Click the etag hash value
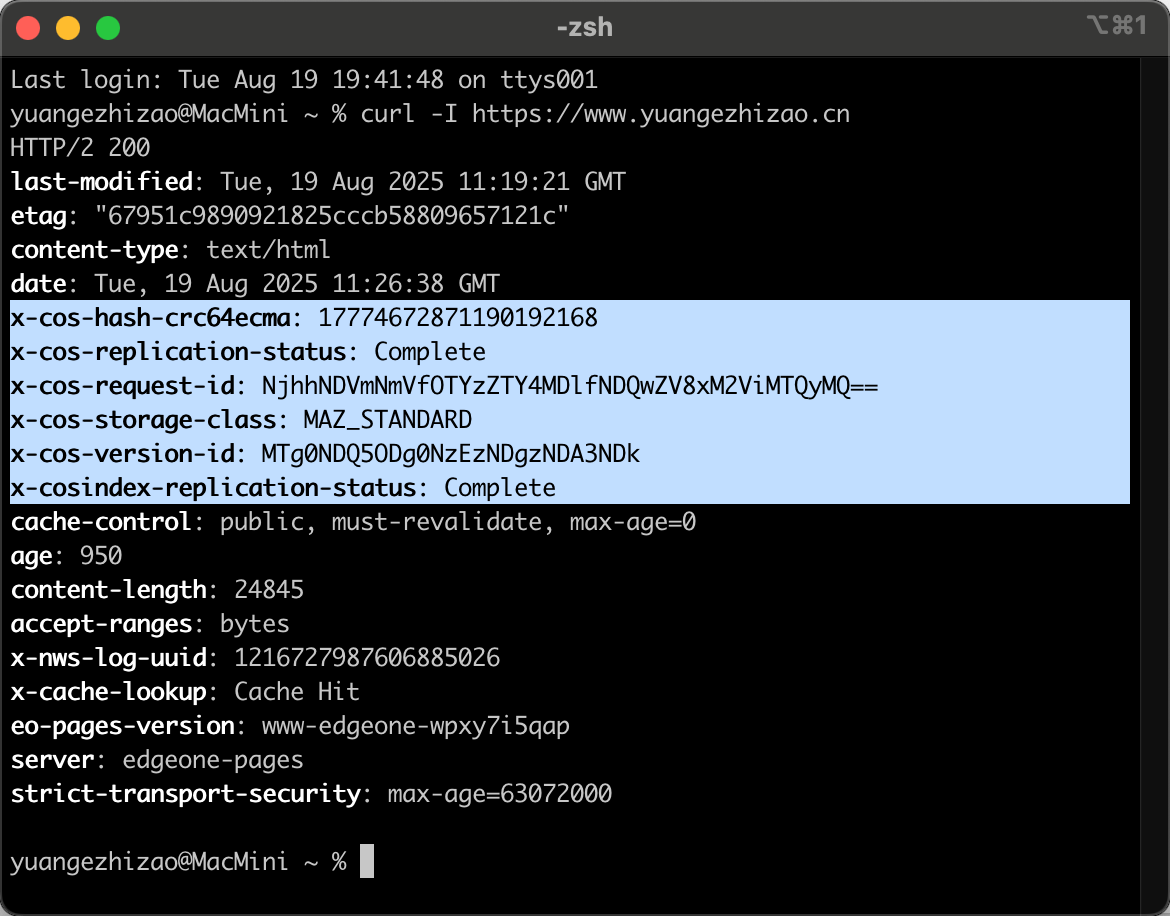Viewport: 1170px width, 916px height. (x=331, y=216)
